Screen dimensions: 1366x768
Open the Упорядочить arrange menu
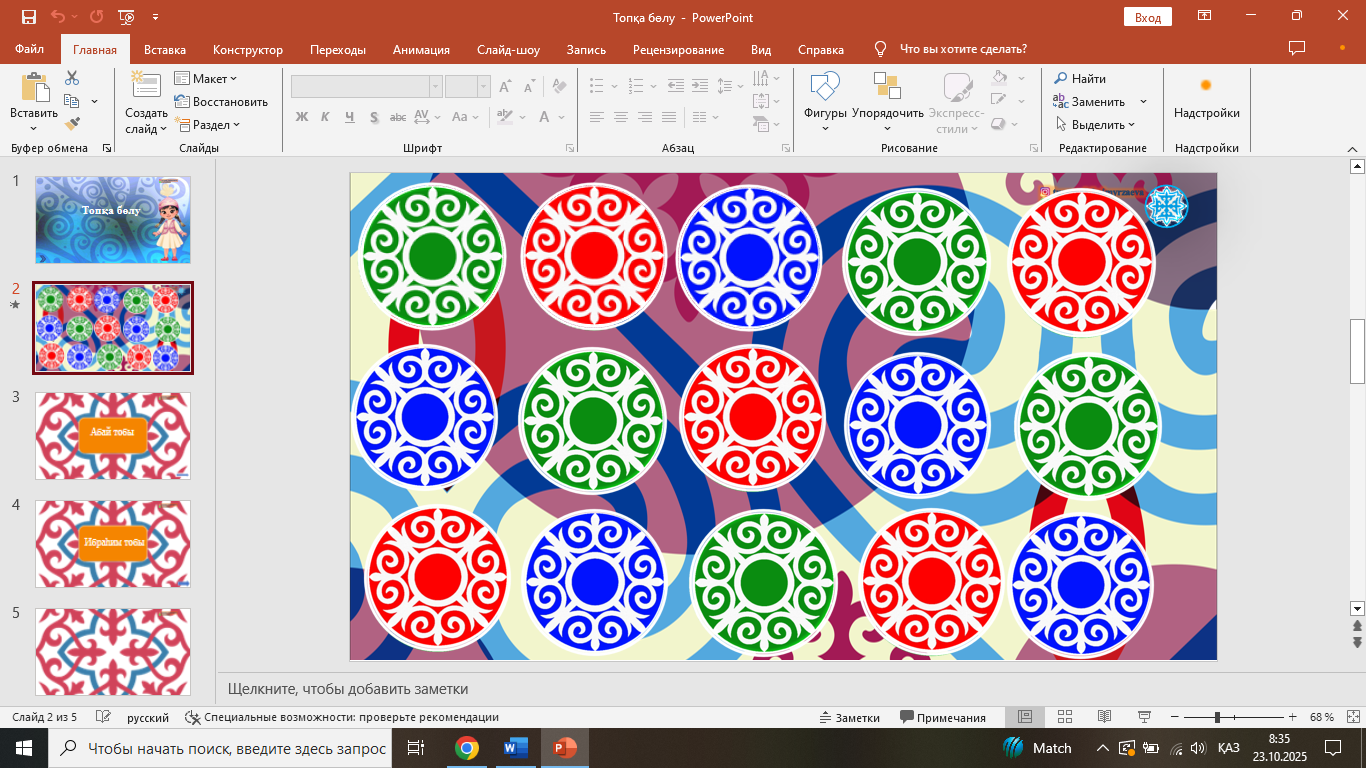tap(887, 88)
